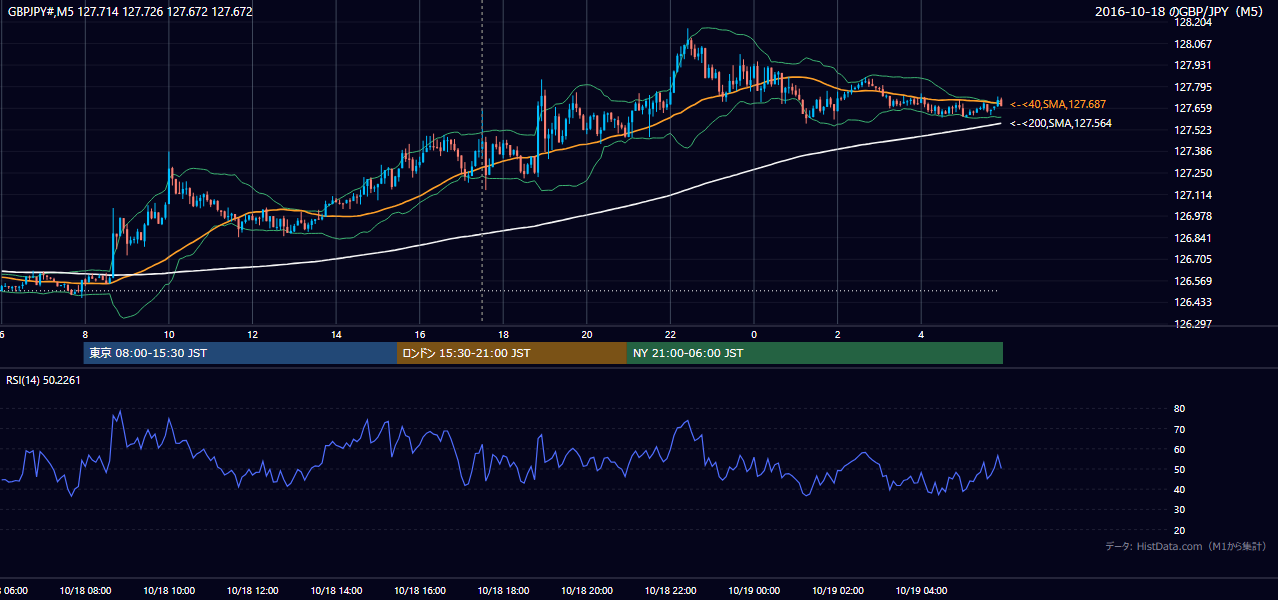1278x600 pixels.
Task: Click RSI axis level 50
Action: pyautogui.click(x=1180, y=469)
